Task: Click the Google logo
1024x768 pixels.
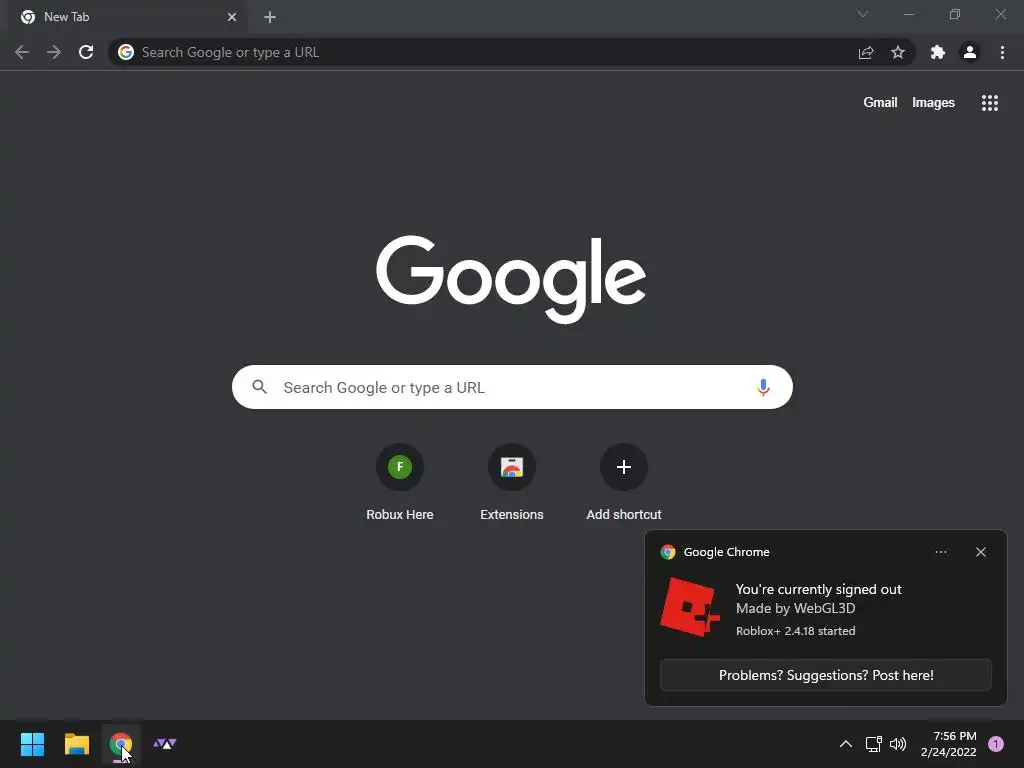Action: click(511, 280)
